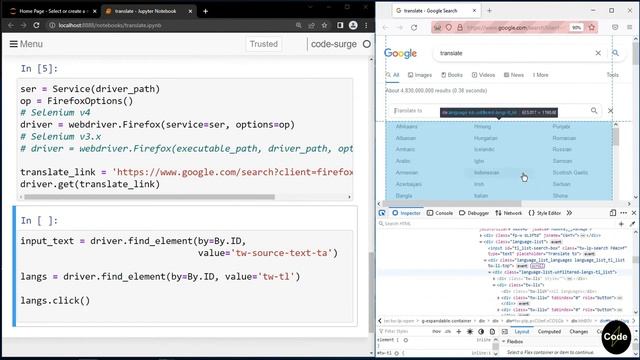
Task: Click the Search HTML field
Action: coord(496,224)
